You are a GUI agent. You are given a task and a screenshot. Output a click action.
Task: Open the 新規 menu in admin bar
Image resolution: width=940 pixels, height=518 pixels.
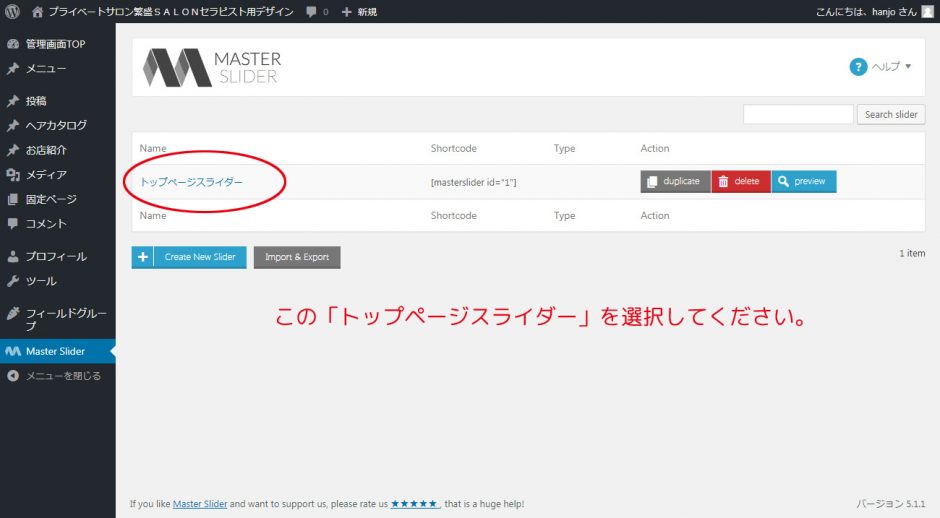359,12
